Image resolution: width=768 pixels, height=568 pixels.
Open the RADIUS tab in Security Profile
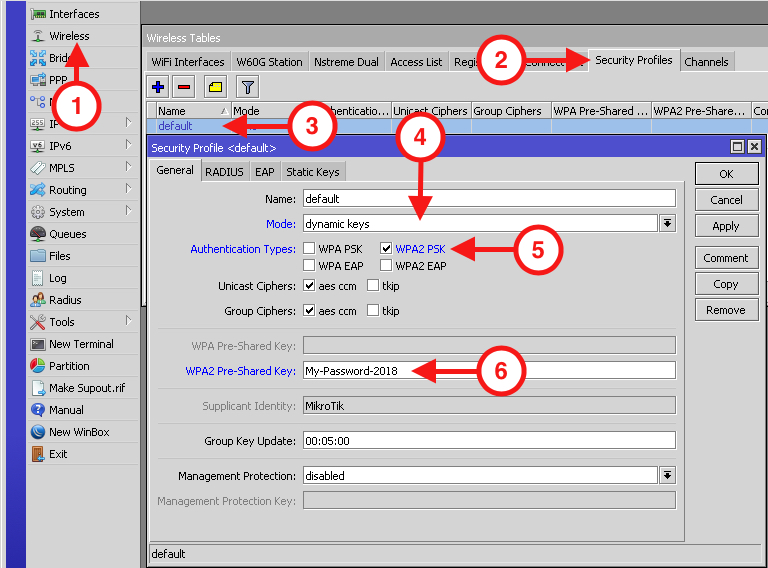tap(224, 172)
